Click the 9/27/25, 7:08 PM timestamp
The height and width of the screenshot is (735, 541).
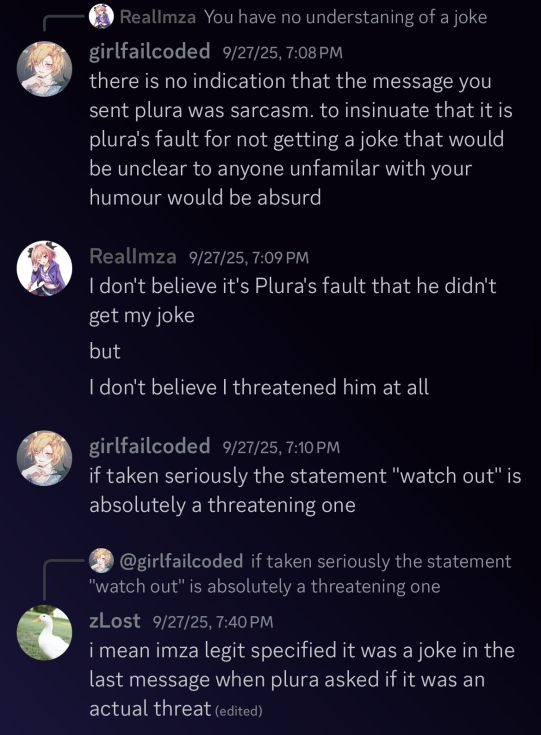pos(283,52)
